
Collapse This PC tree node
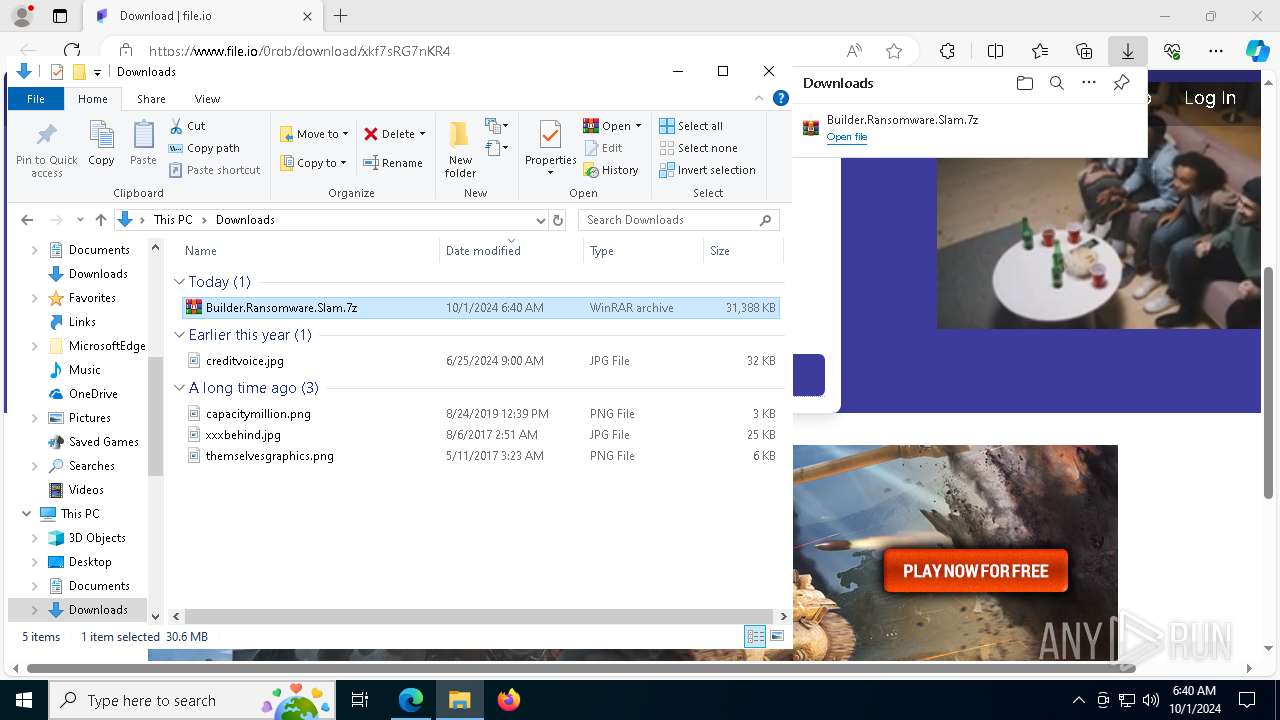(26, 514)
